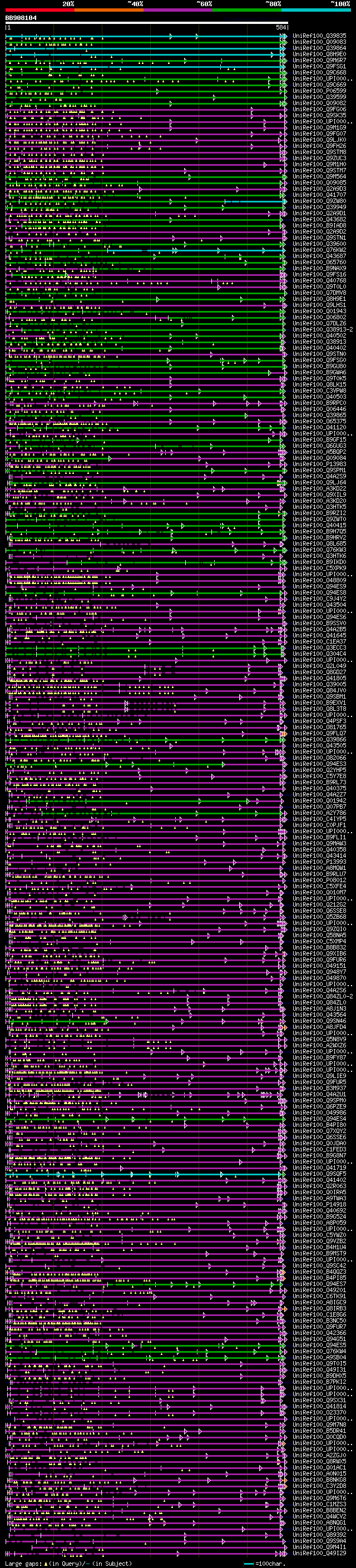Click the UniRef100_B9H7Q5 entry
Viewport: 356px width, 1568px height.
tap(319, 531)
